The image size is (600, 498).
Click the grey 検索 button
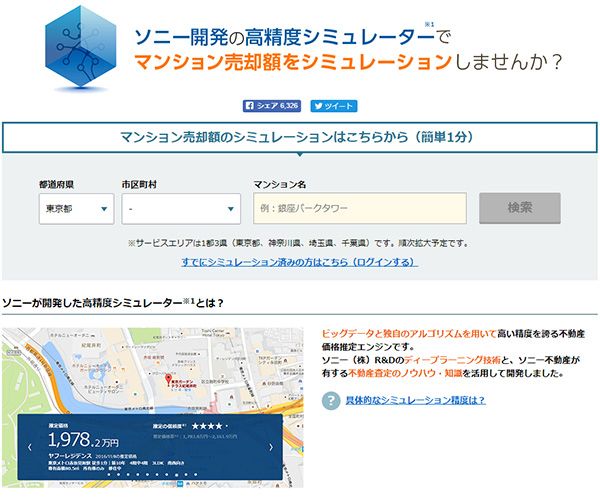[x=520, y=208]
